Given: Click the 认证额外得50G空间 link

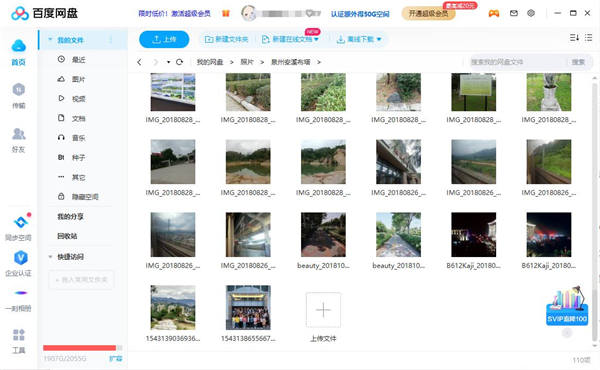Looking at the screenshot, I should coord(360,14).
